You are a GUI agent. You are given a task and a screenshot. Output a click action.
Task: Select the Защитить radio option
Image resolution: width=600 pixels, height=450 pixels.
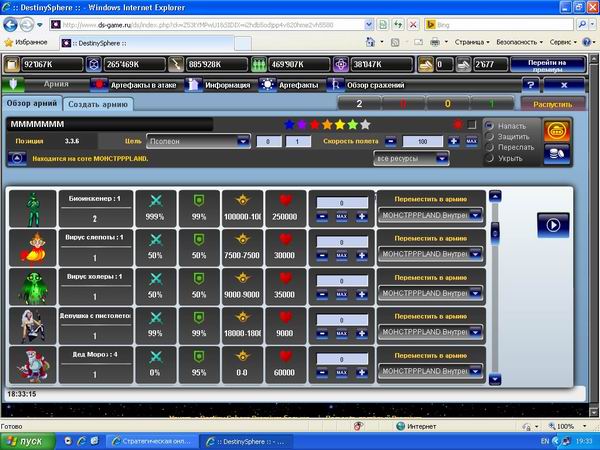(x=489, y=136)
